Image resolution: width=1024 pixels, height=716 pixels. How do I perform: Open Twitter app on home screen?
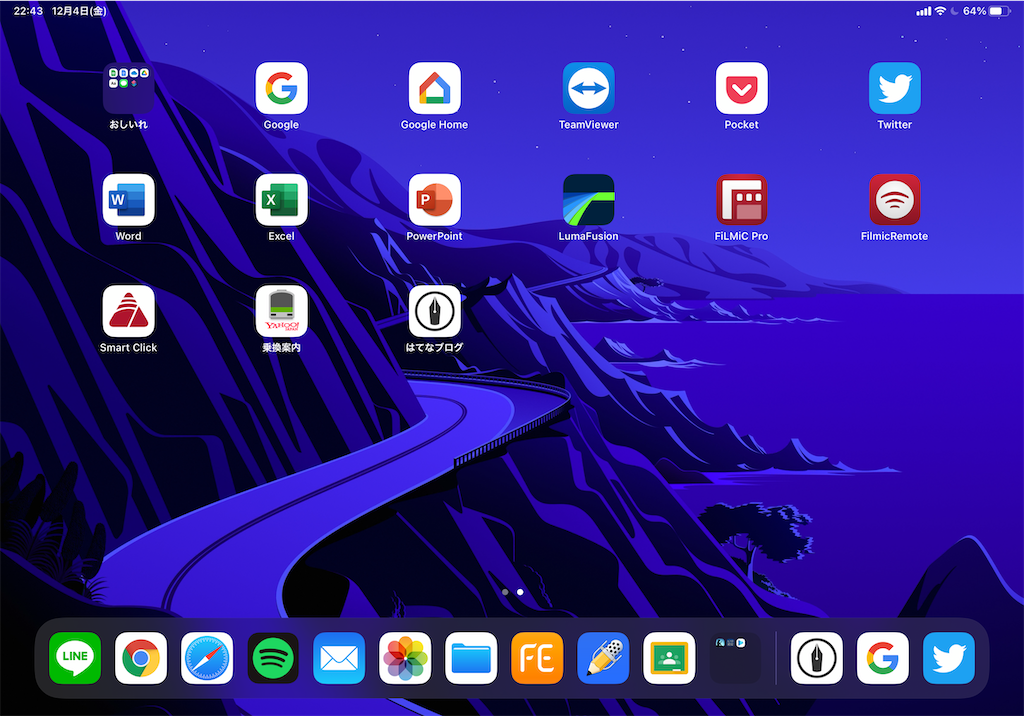point(895,88)
